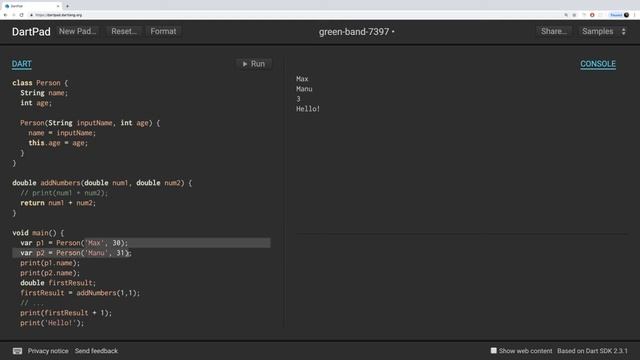Close the DartPad browser tab
This screenshot has height=360, width=640.
click(x=58, y=6)
